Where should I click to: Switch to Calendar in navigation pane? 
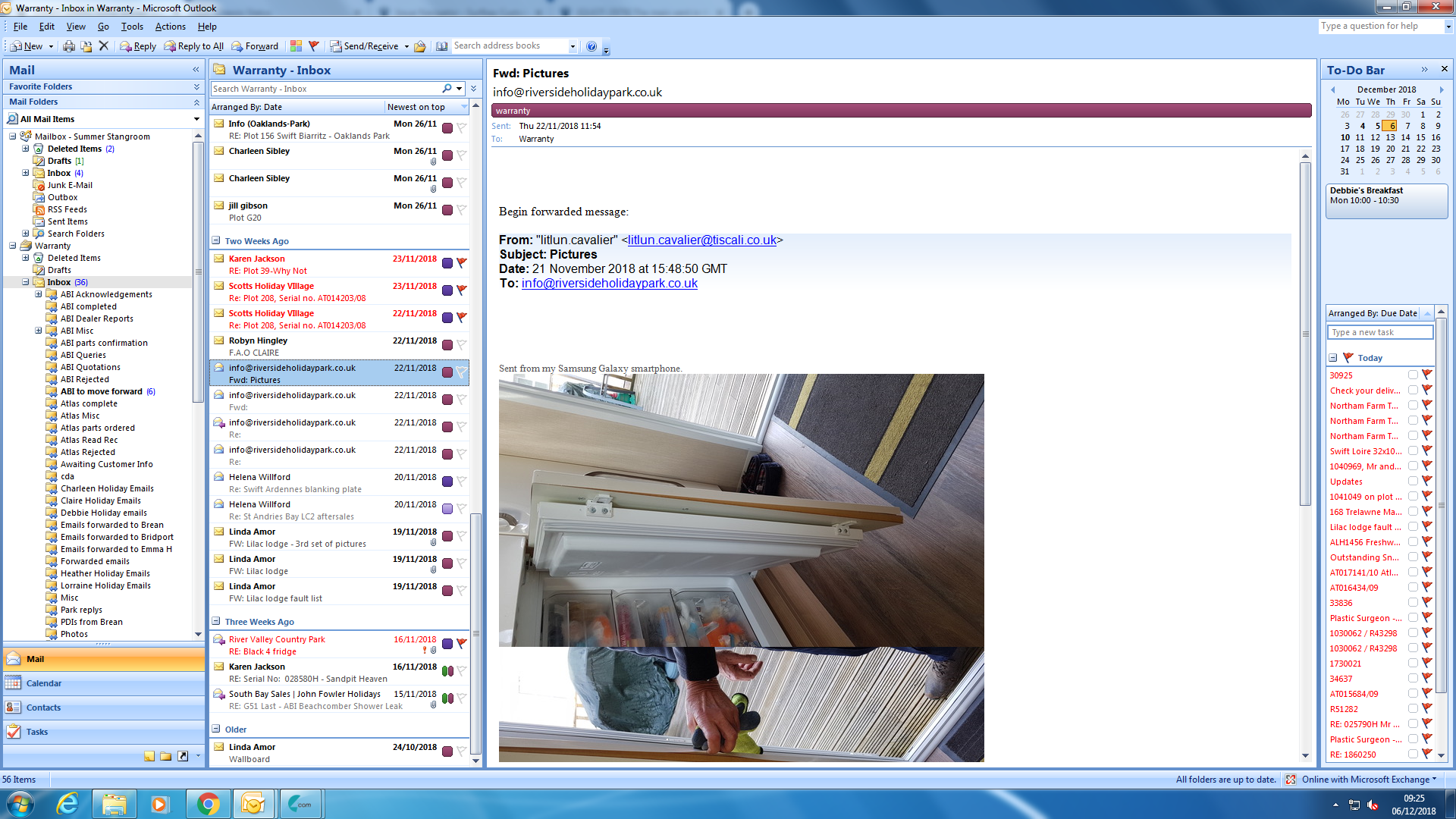click(44, 683)
